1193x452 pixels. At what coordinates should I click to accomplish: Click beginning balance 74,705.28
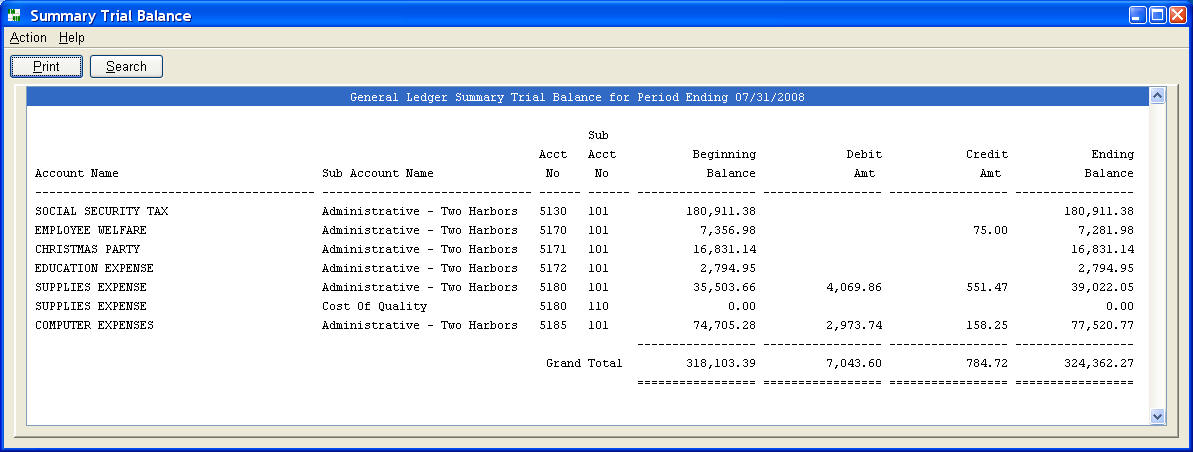pyautogui.click(x=724, y=326)
